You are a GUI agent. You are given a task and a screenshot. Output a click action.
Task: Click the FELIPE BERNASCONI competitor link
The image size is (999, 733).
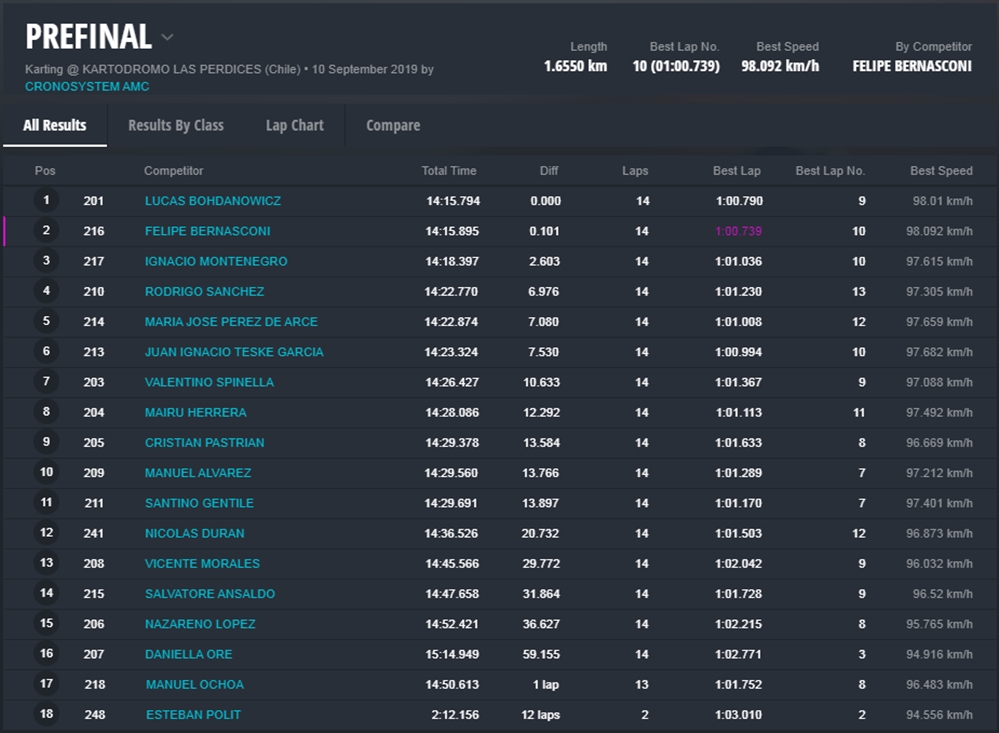coord(207,231)
